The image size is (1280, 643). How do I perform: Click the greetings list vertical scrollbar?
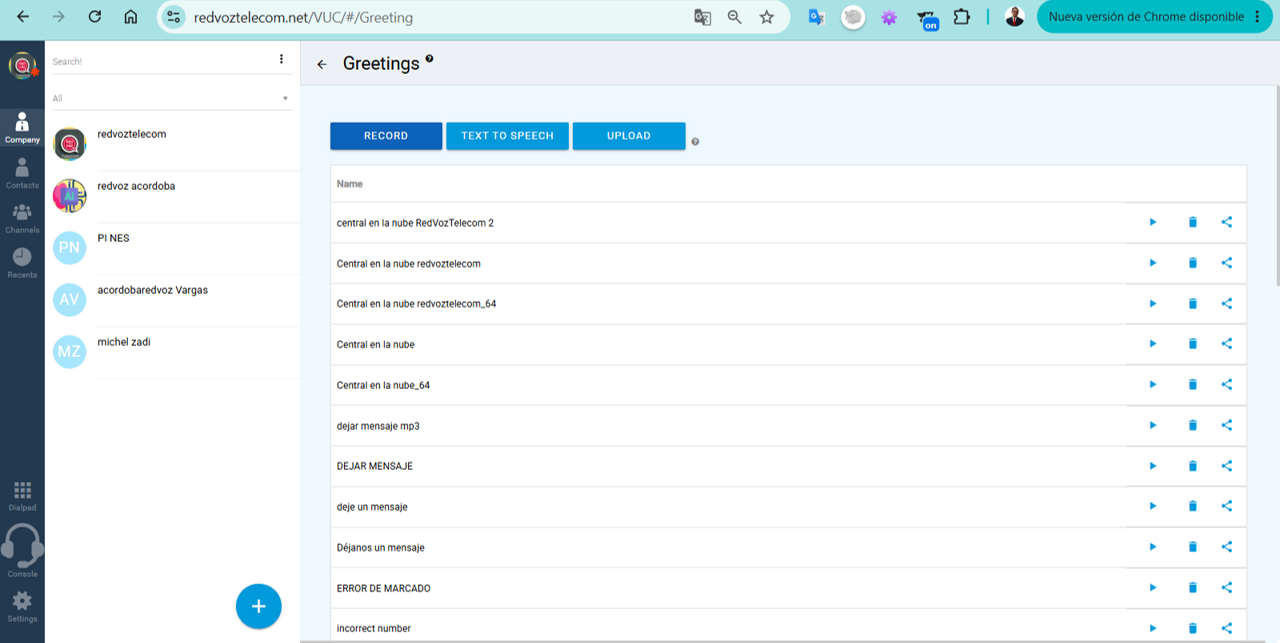tap(1276, 185)
